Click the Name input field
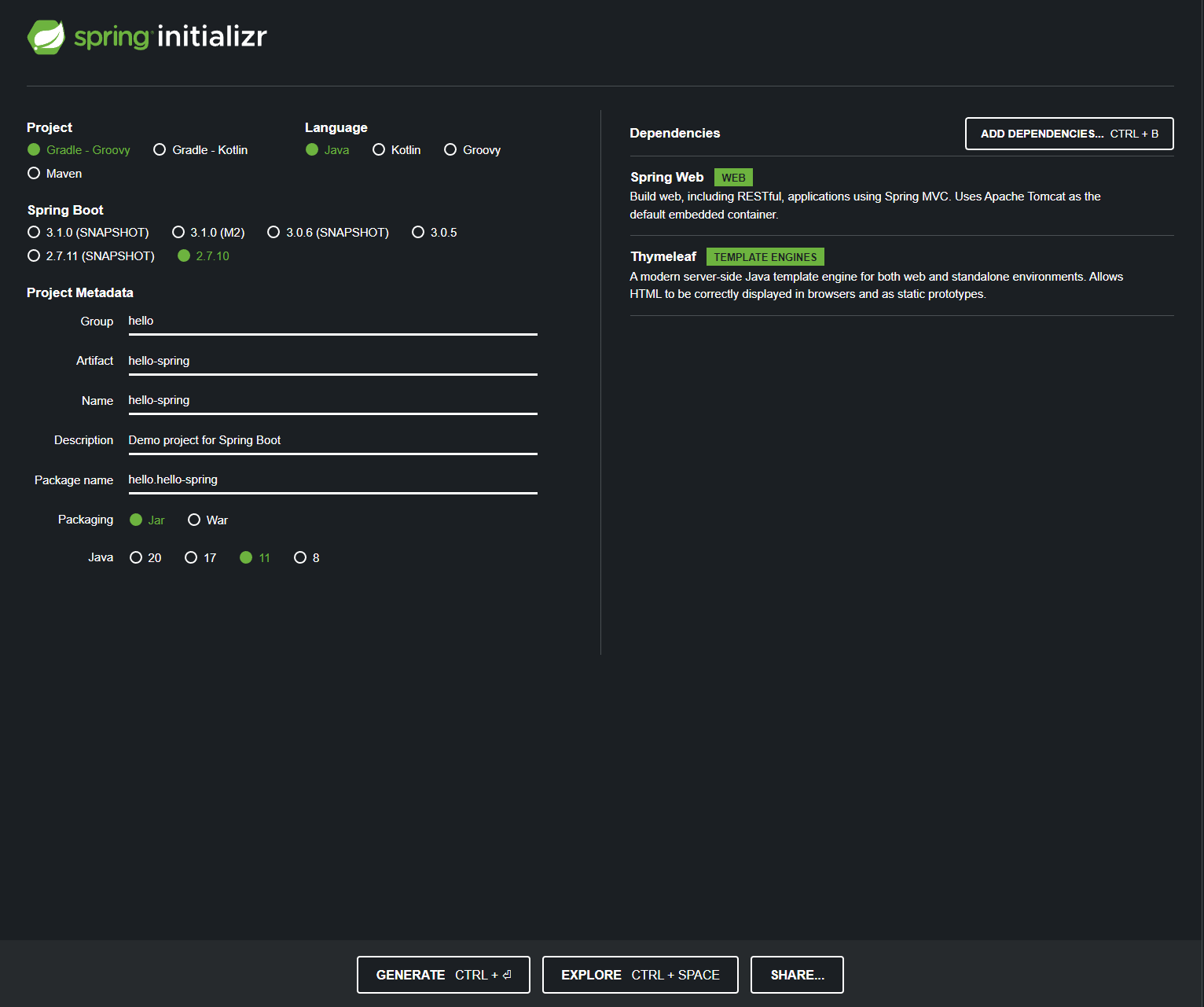This screenshot has height=1007, width=1204. (333, 401)
